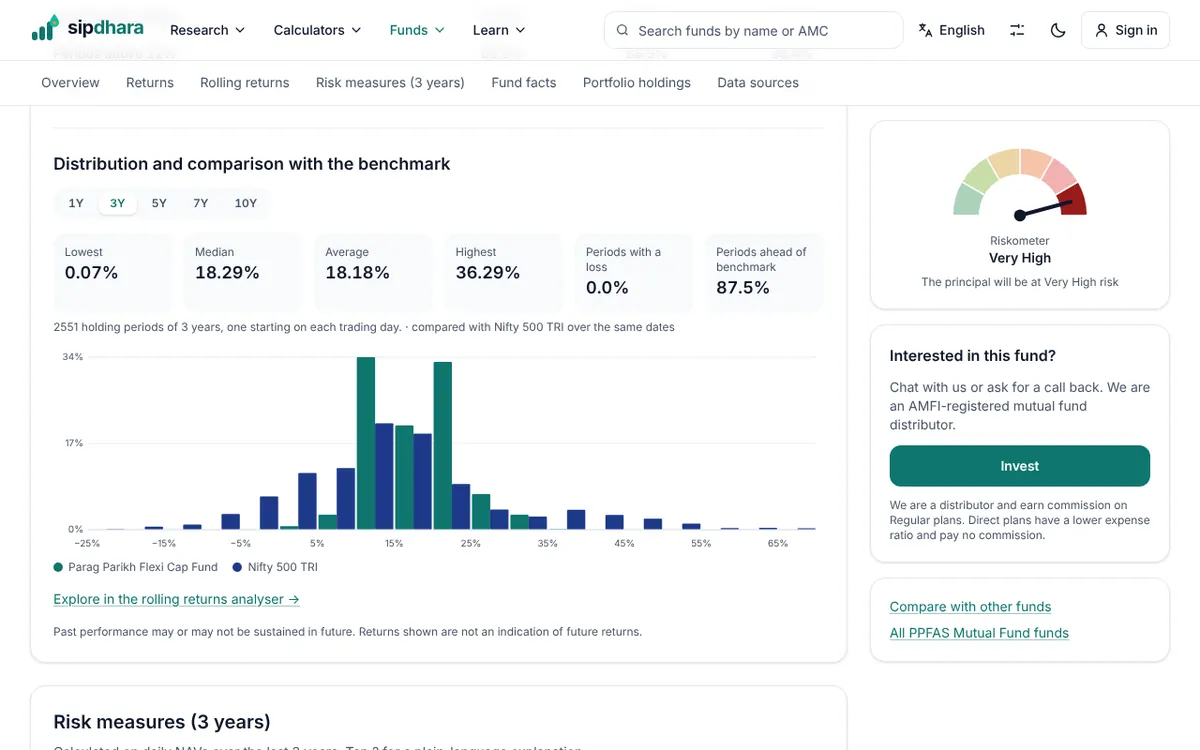Screen dimensions: 1200x750
Task: Select the 3Y period option
Action: pos(118,203)
